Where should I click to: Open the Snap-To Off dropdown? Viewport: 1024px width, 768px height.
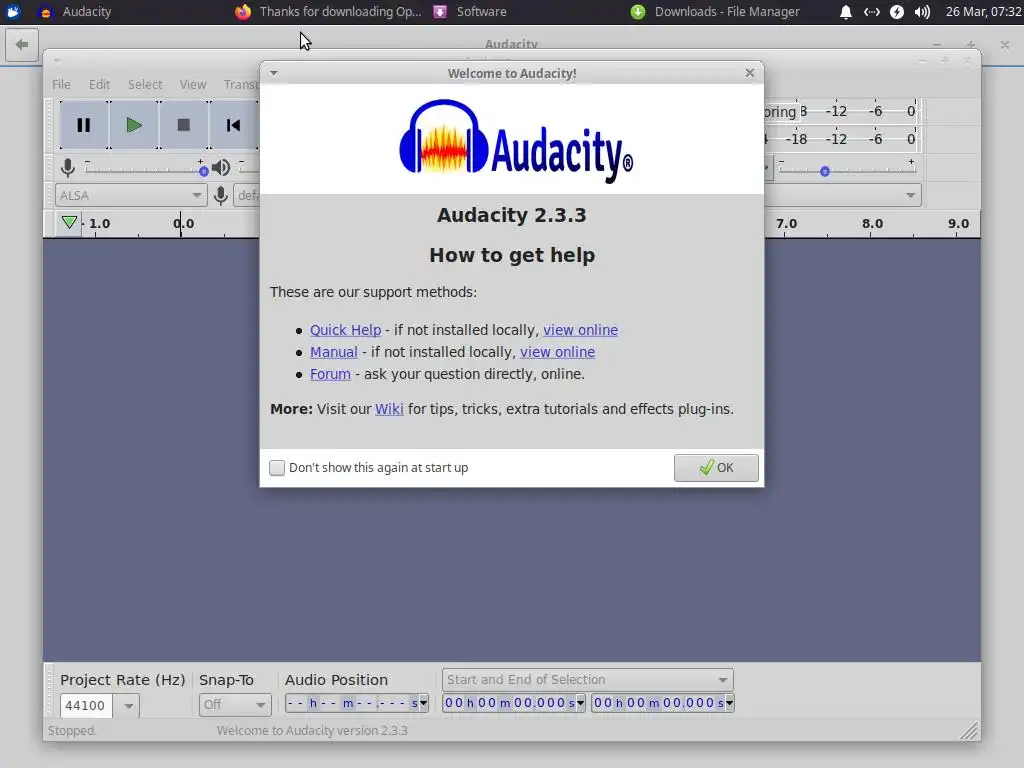(235, 705)
